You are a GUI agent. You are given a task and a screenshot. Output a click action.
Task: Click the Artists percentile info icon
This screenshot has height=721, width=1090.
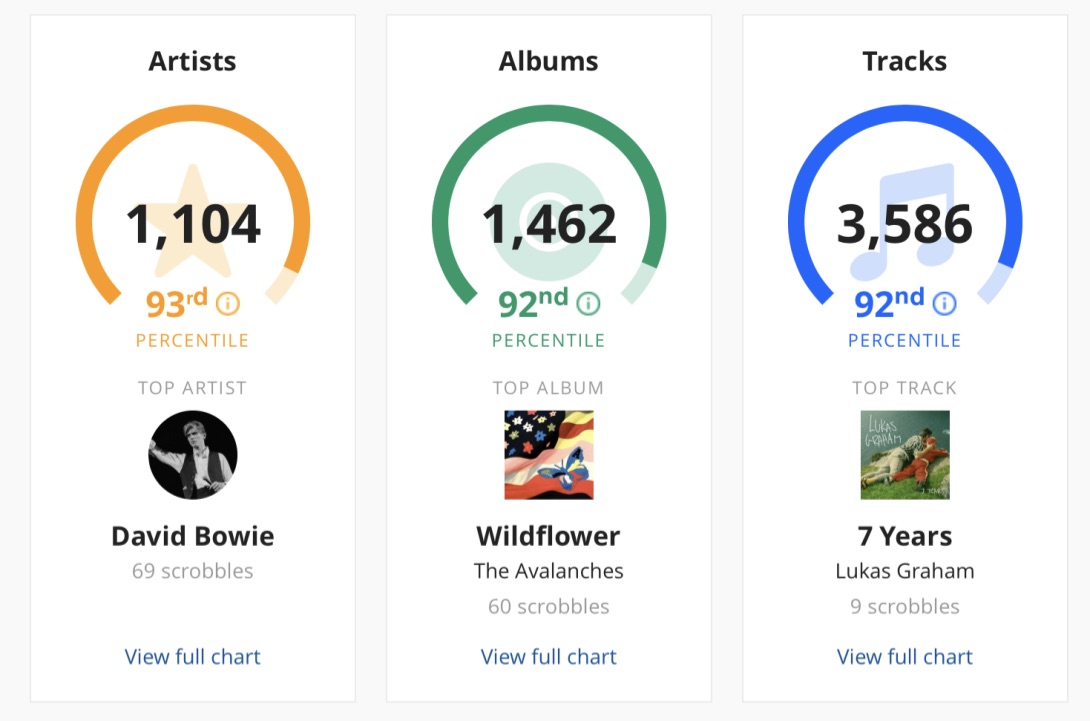228,303
